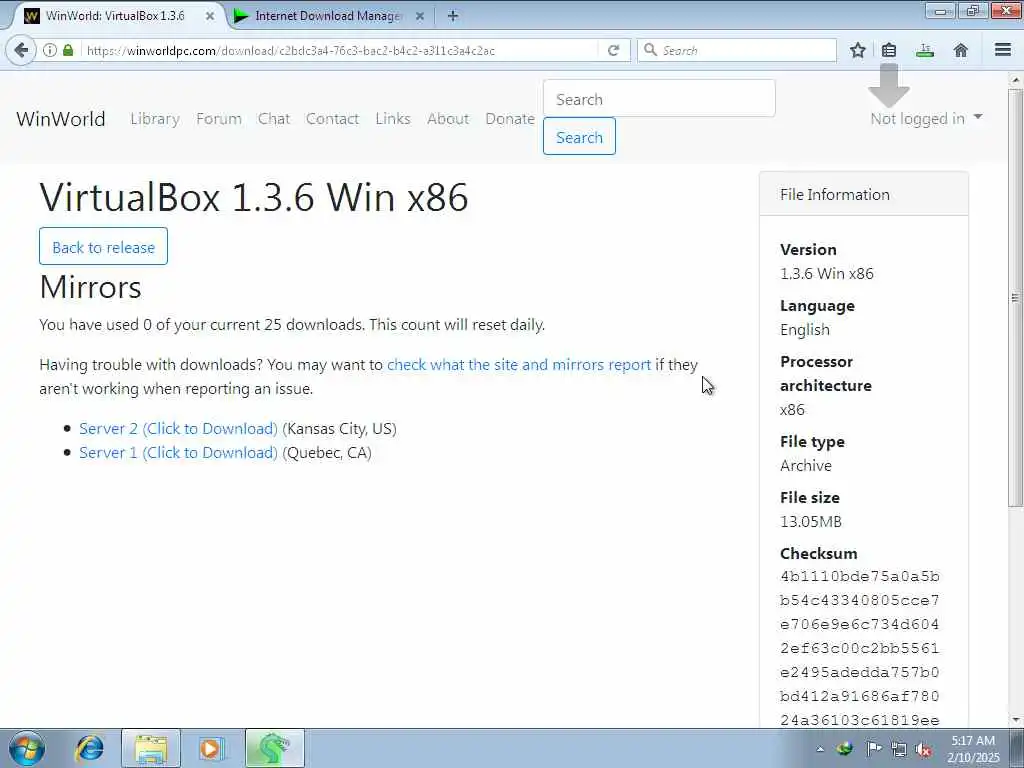Screen dimensions: 1024x768
Task: Download from Server 2 Kansas City
Action: coord(178,428)
